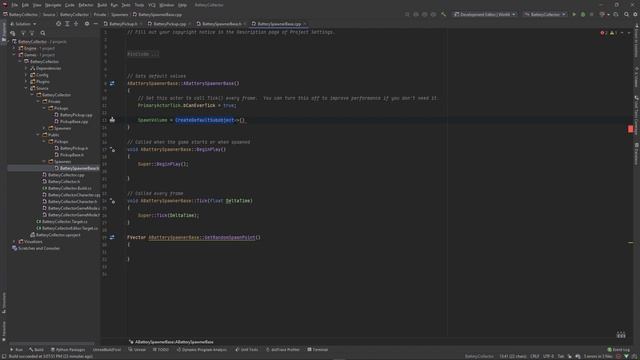
Task: Open Search Everywhere magnifier icon
Action: 627,14
